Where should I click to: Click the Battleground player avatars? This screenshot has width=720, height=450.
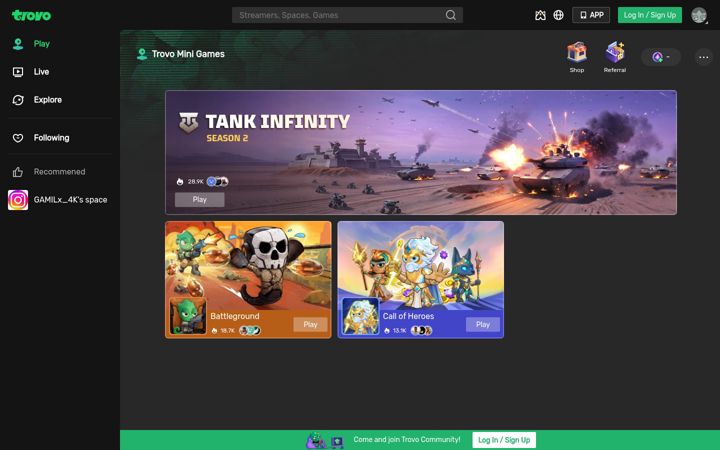[250, 331]
